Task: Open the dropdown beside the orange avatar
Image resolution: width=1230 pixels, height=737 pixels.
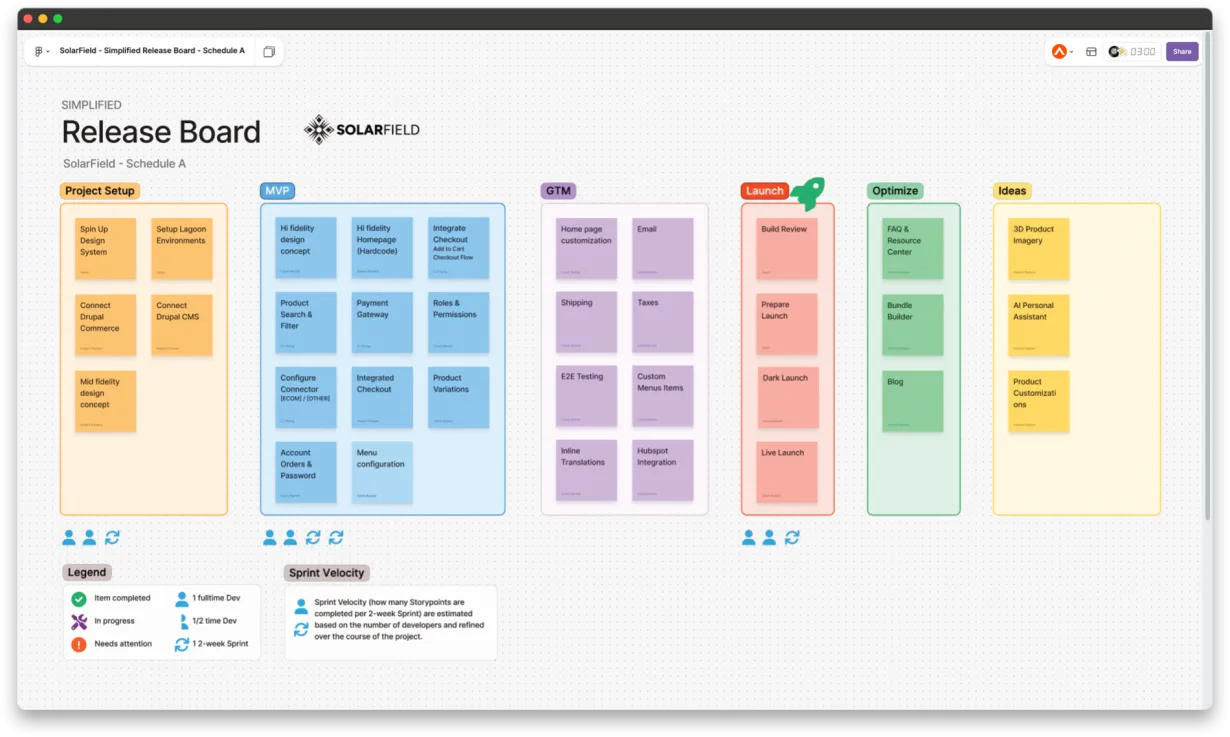Action: click(1073, 51)
